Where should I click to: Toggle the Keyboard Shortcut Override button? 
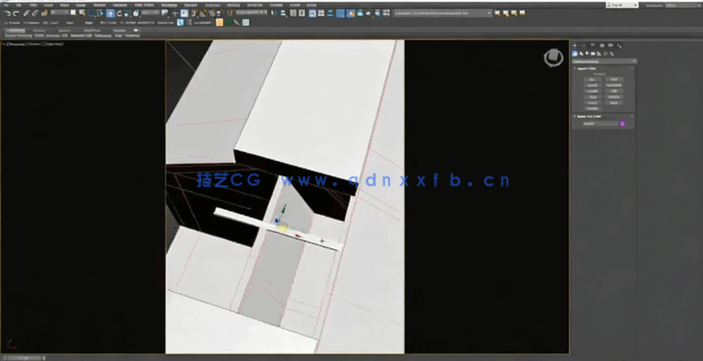(184, 13)
